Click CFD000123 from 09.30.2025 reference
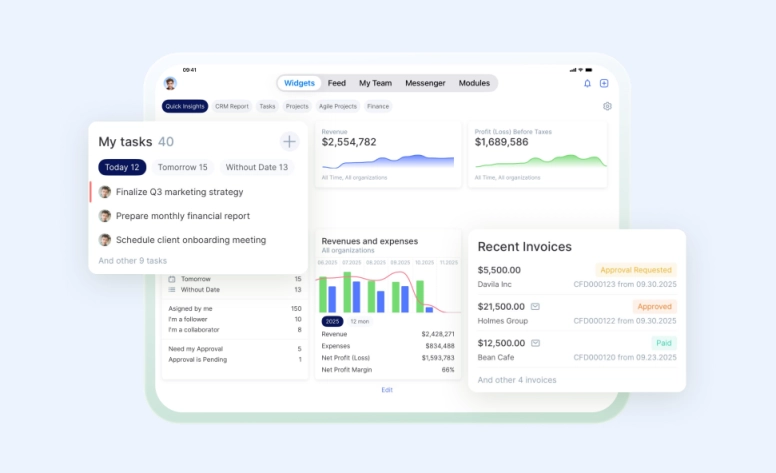 (x=625, y=284)
